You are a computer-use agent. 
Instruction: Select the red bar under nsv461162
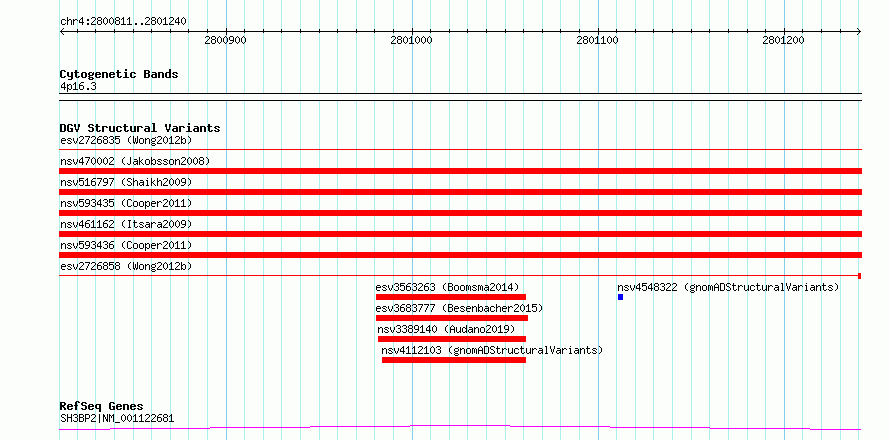461,234
